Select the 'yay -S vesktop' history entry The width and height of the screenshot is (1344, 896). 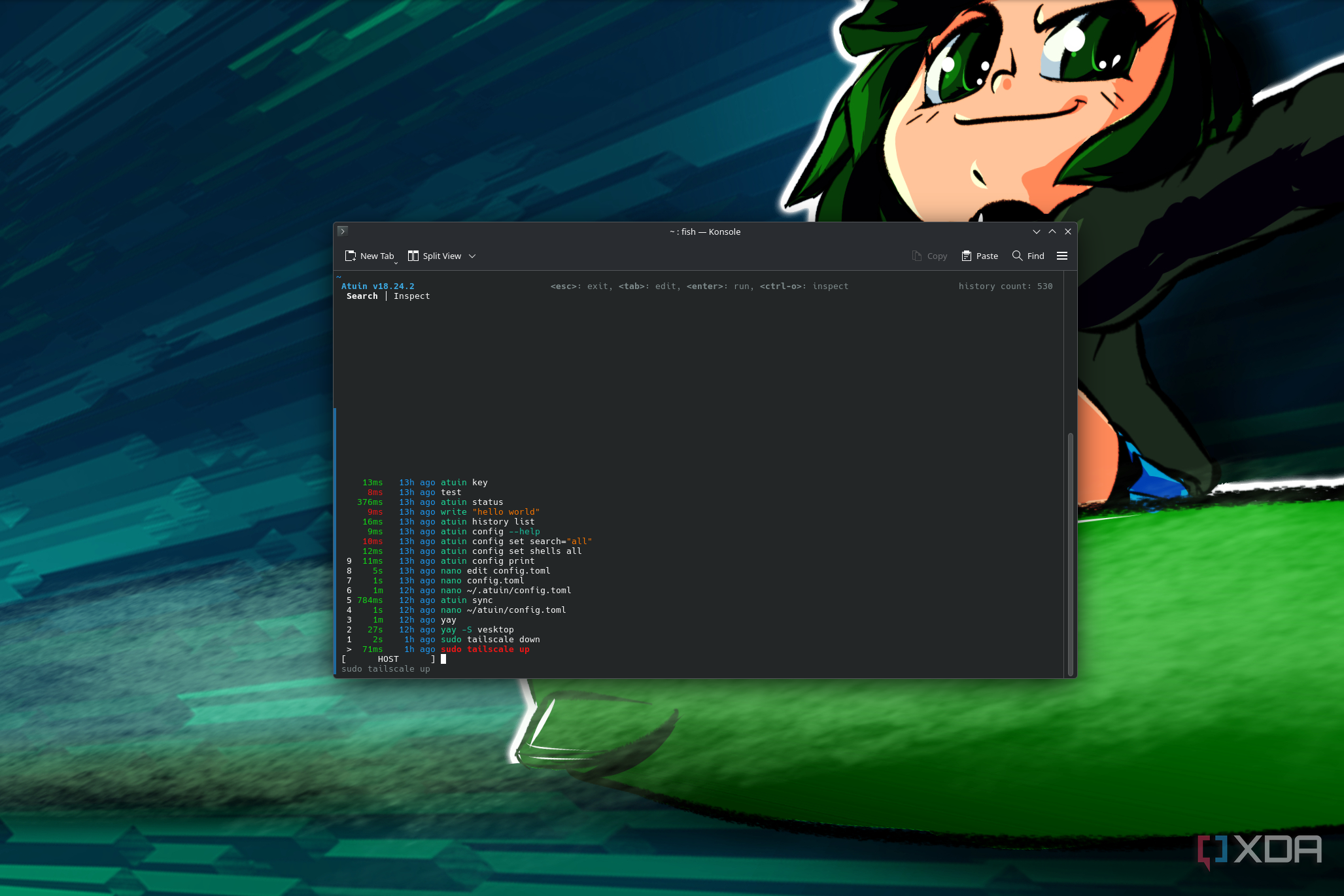coord(477,630)
